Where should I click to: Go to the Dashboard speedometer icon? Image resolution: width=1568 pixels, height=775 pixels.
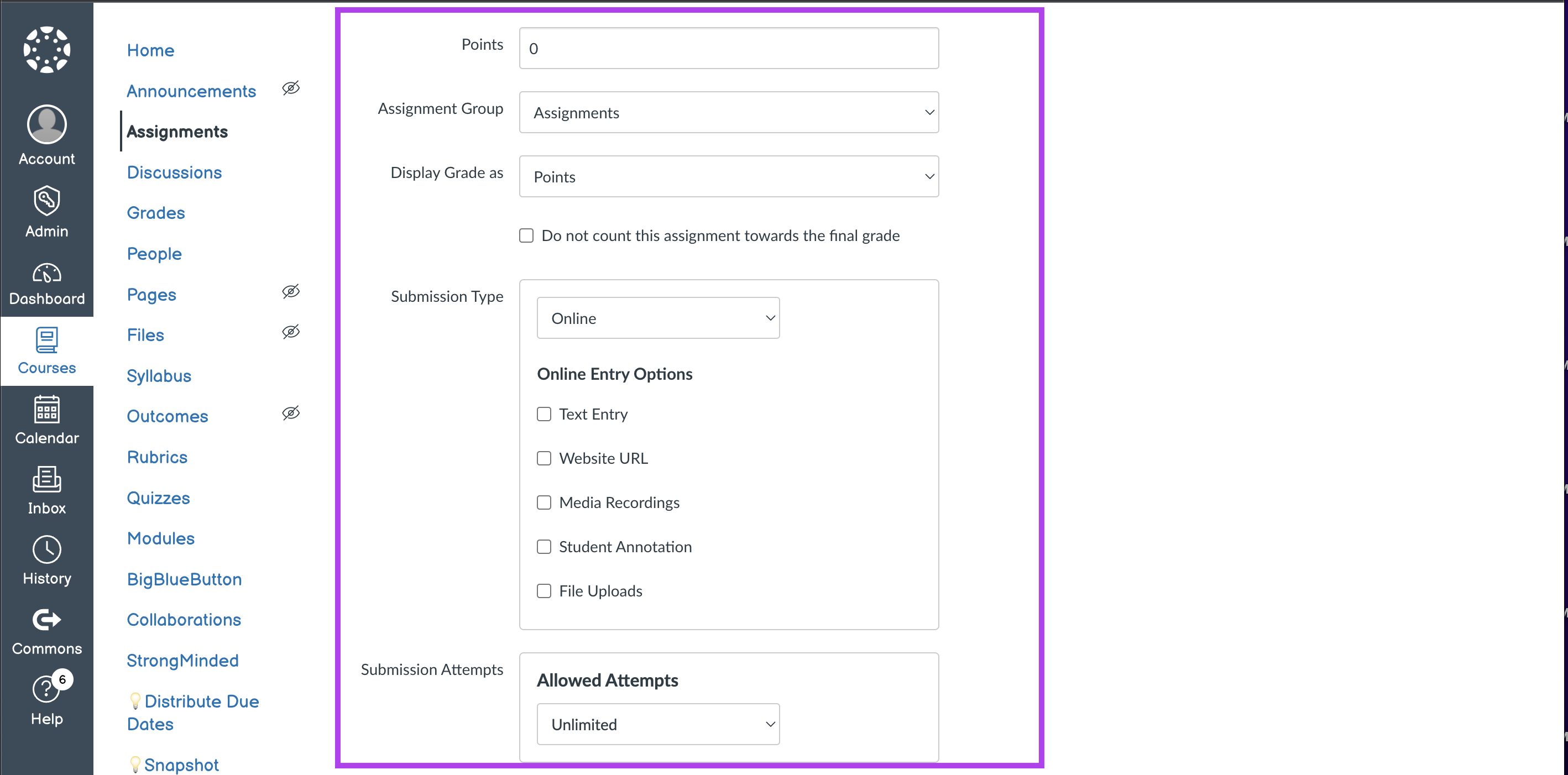coord(47,274)
